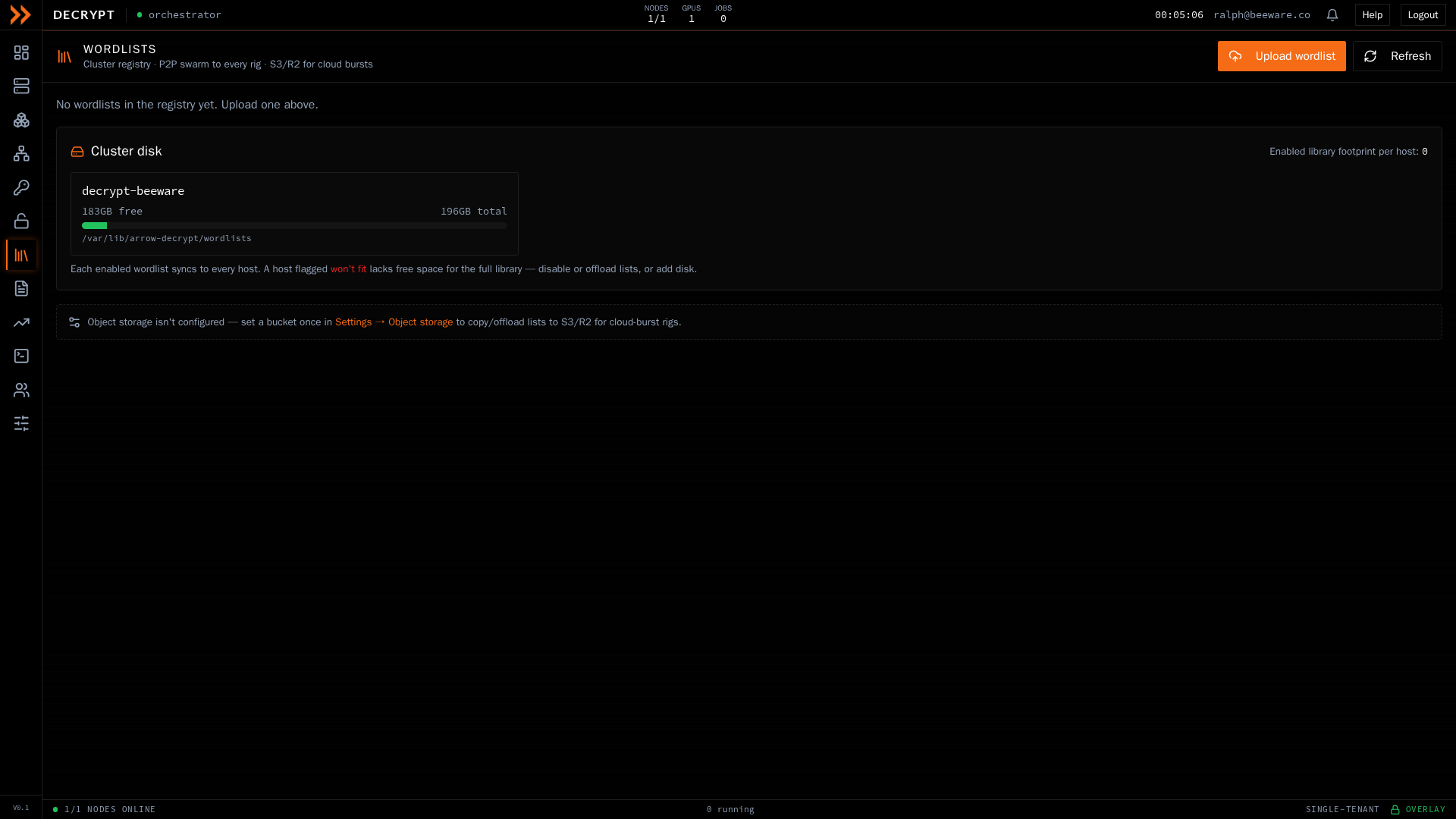Screen dimensions: 1456x819
Task: Click the orange disk icon by Cluster disk
Action: 77,152
